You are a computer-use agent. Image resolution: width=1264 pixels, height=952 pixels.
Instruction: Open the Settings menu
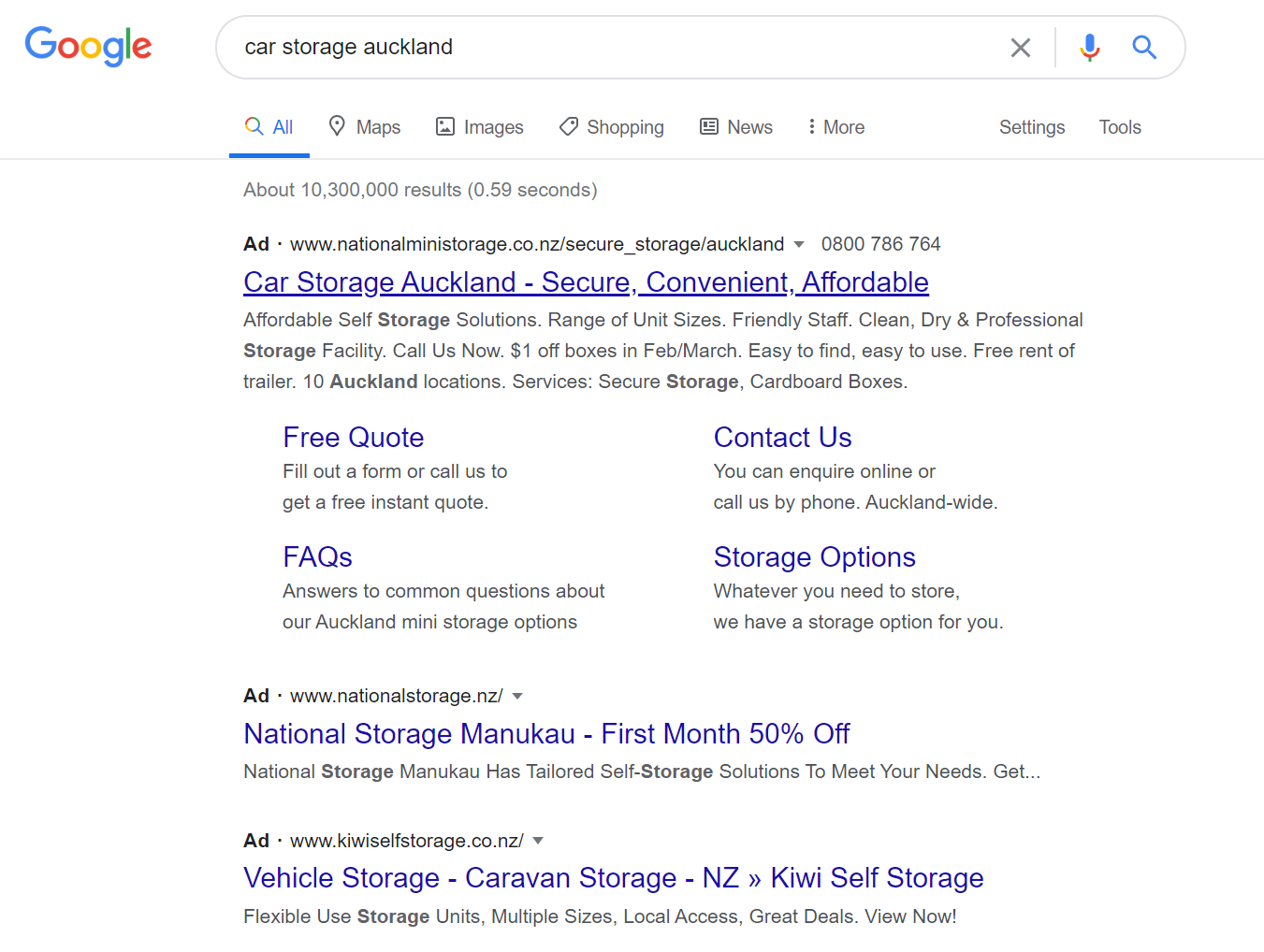1032,127
